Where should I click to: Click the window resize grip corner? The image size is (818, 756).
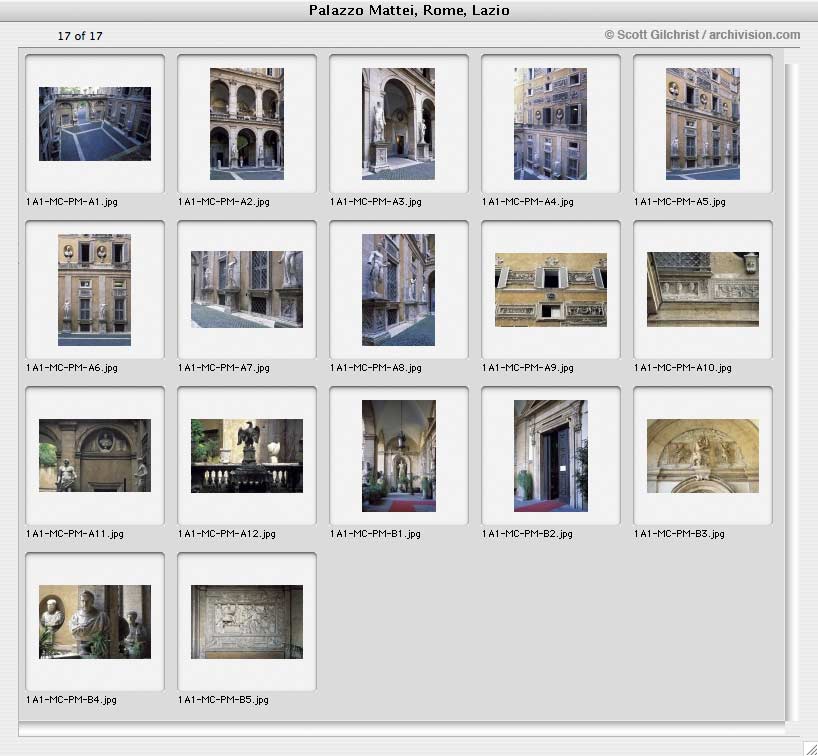click(809, 748)
